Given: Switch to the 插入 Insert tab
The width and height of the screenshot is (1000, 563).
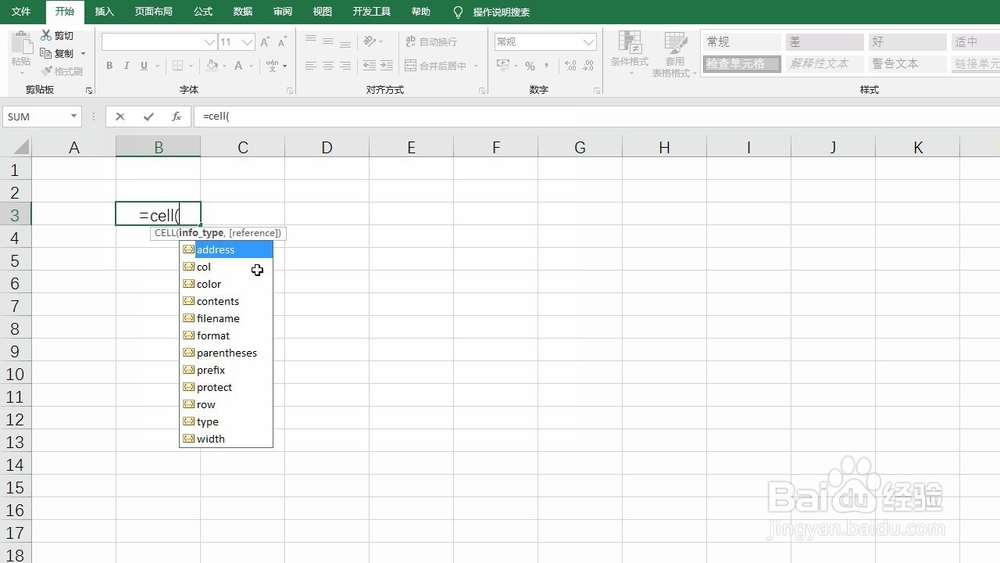Looking at the screenshot, I should pyautogui.click(x=104, y=11).
